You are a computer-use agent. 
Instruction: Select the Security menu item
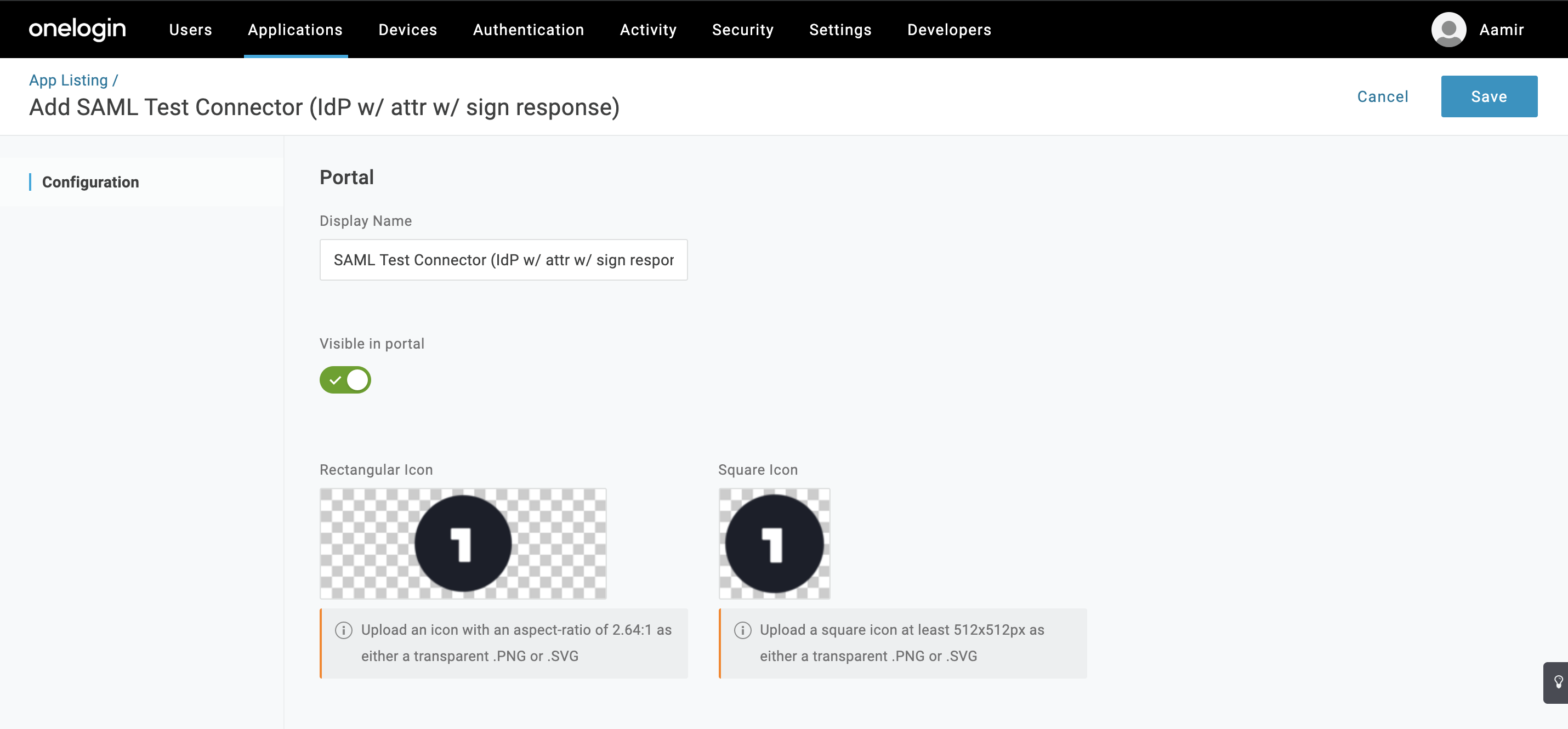point(743,29)
